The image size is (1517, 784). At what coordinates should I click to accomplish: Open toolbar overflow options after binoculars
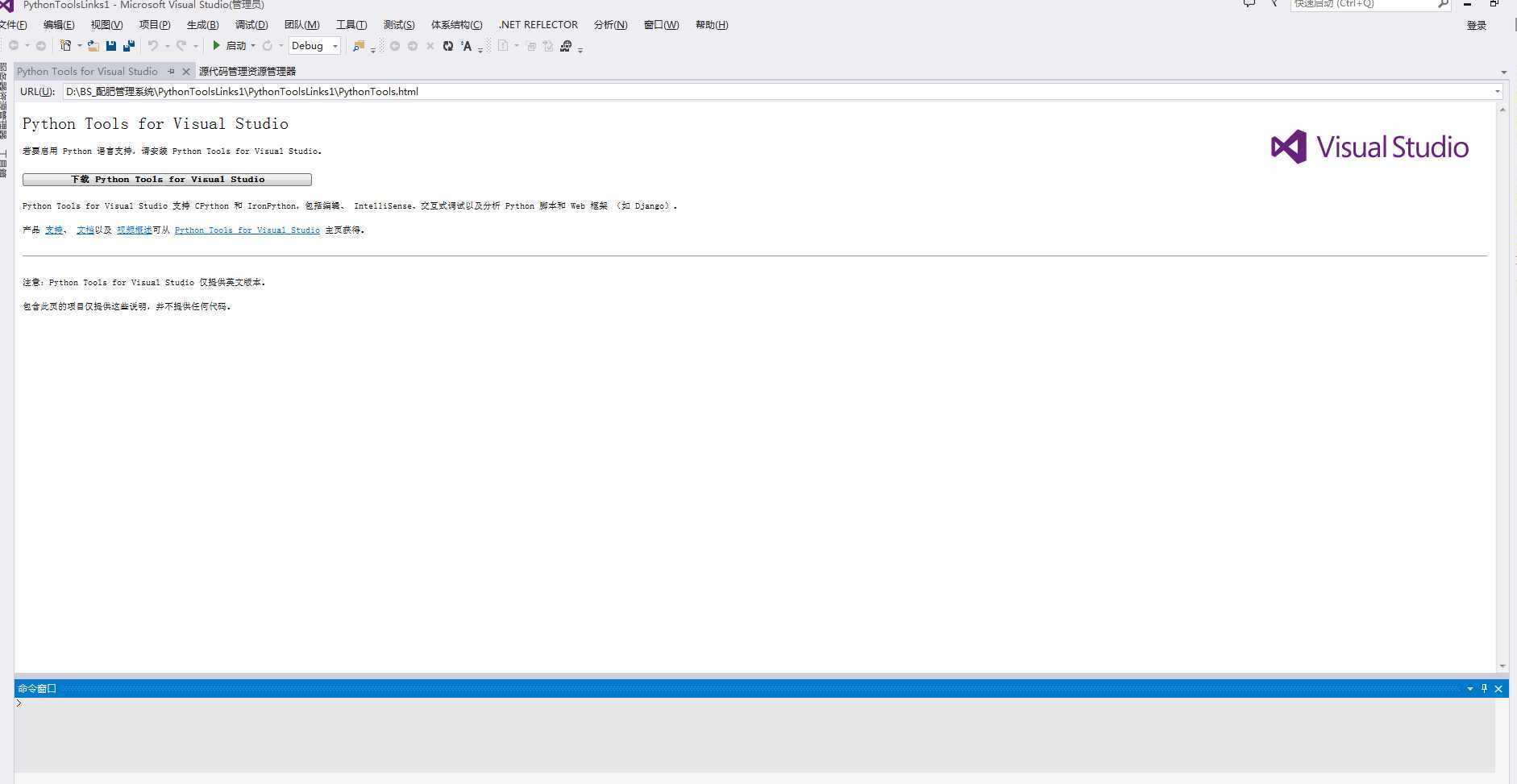[580, 50]
